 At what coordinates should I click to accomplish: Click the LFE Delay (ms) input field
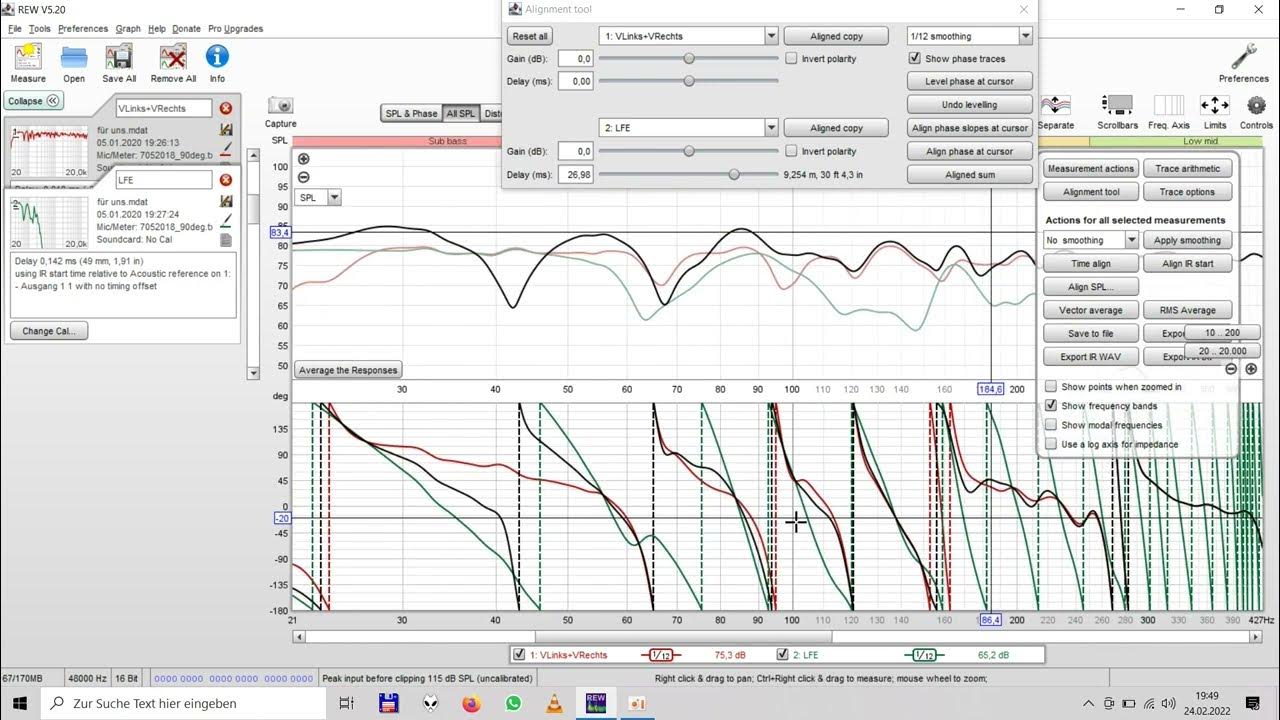(x=576, y=174)
